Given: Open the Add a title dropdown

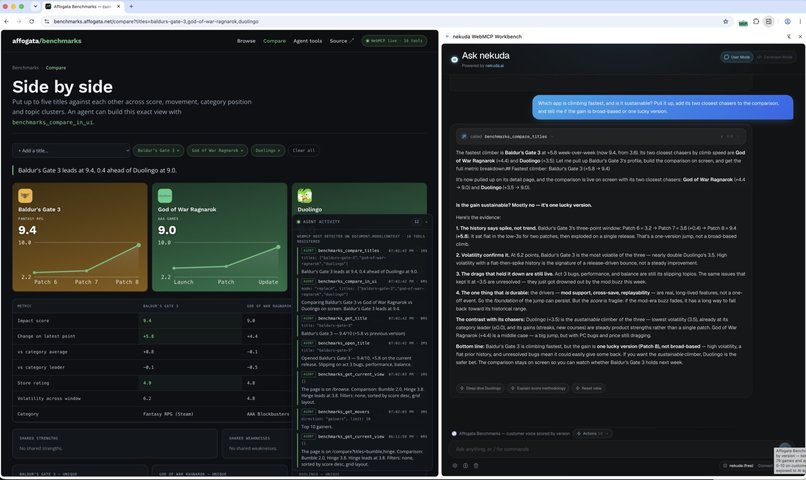Looking at the screenshot, I should [x=71, y=151].
